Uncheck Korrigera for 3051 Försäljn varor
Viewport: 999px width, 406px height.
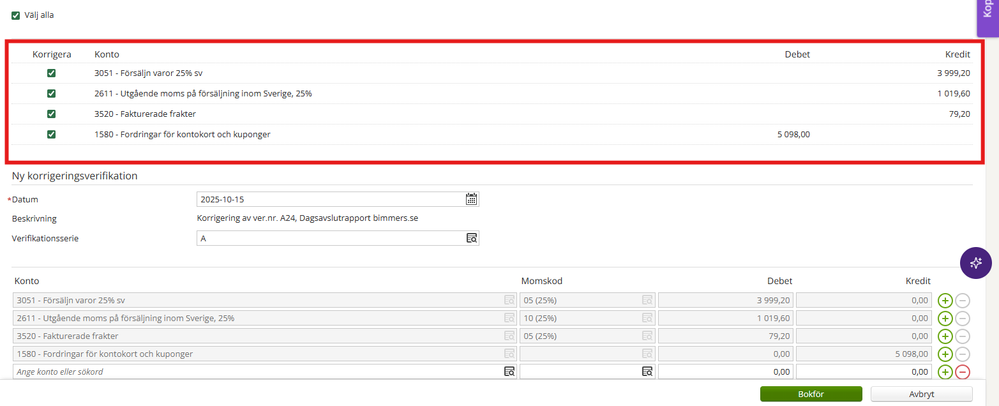coord(52,73)
